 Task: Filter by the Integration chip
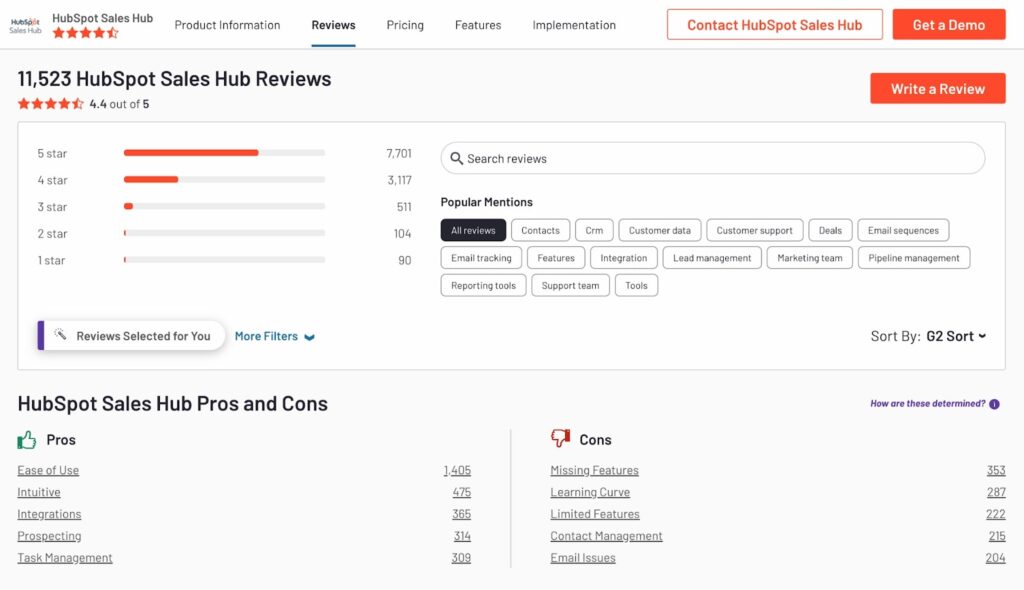point(624,257)
